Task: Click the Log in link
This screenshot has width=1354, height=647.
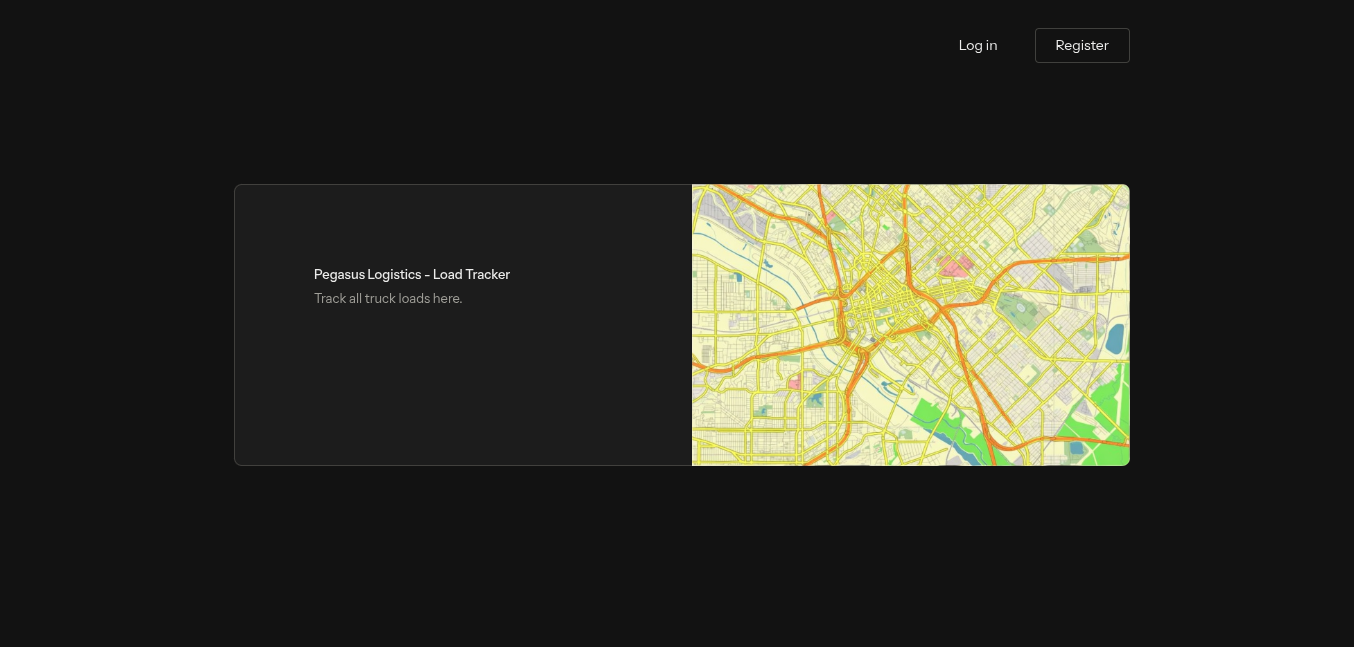Action: (x=978, y=45)
